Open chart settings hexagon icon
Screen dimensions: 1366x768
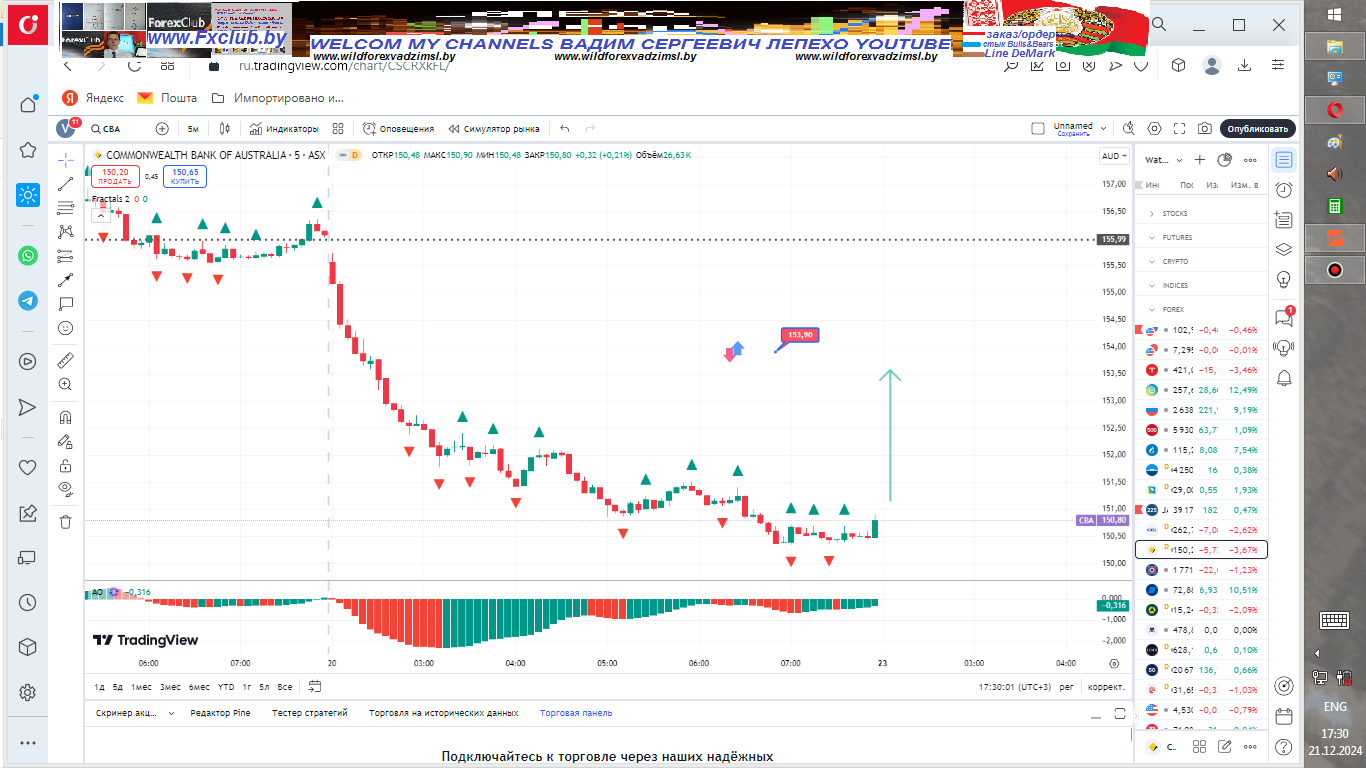[1155, 129]
